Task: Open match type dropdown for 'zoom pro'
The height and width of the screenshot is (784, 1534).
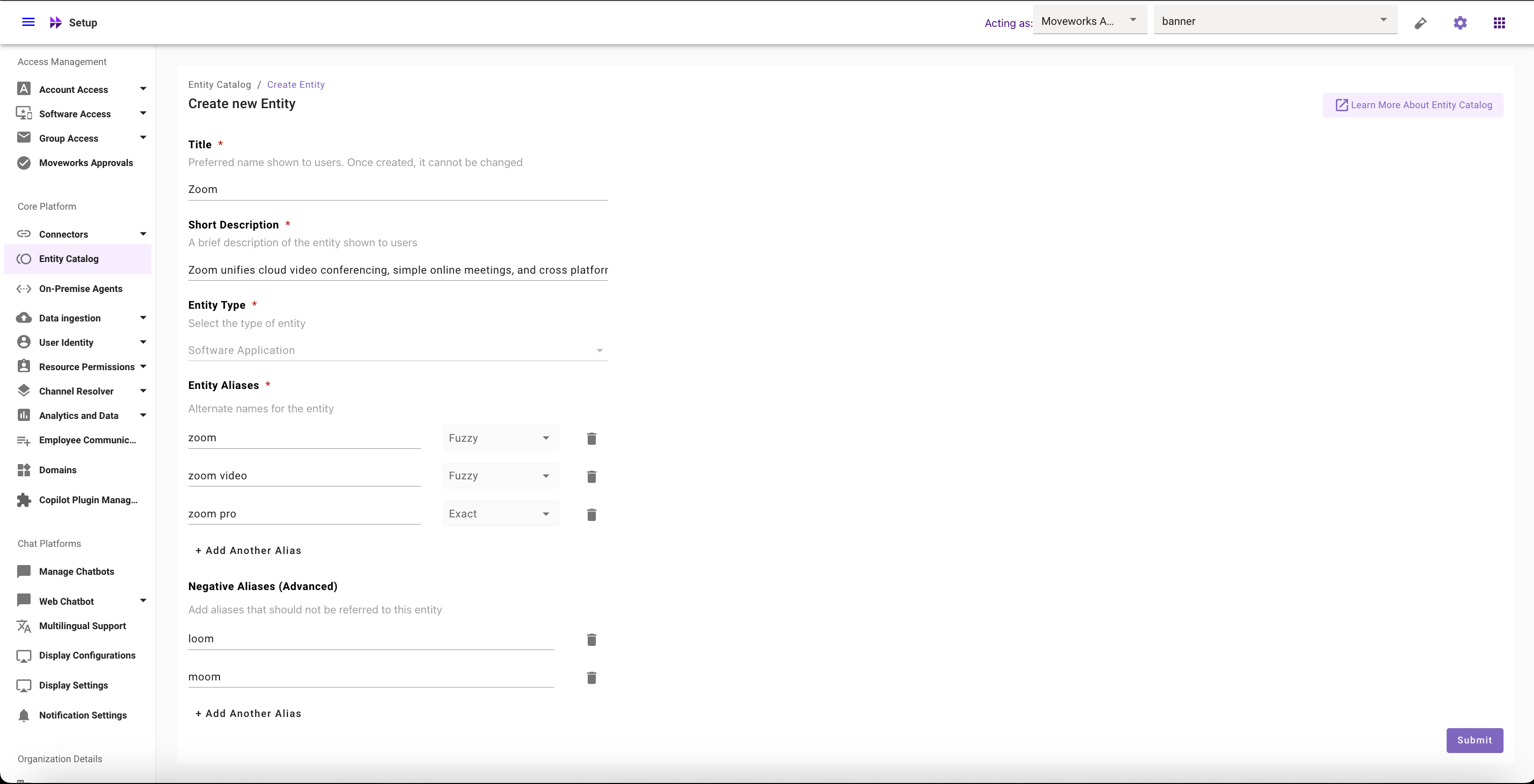Action: pyautogui.click(x=500, y=514)
